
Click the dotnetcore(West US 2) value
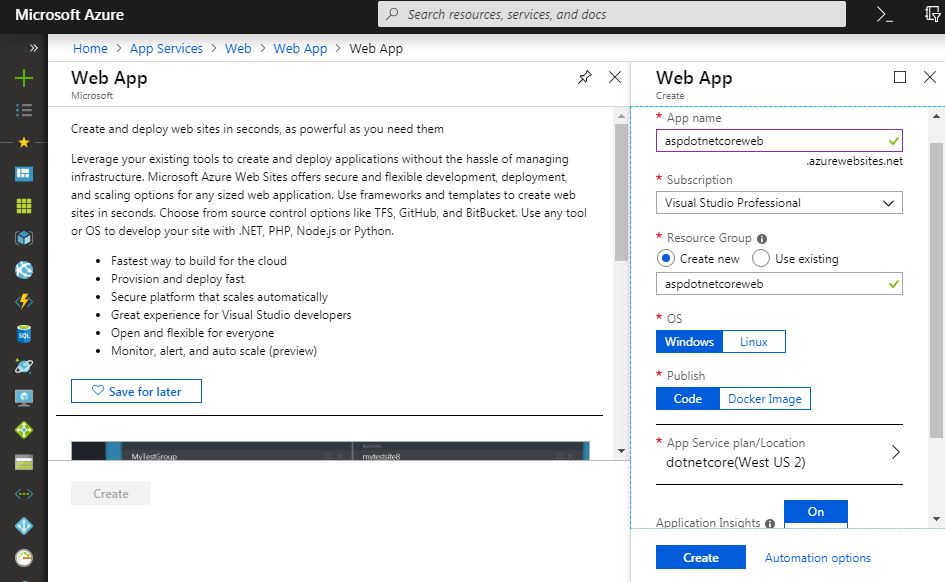pyautogui.click(x=735, y=462)
